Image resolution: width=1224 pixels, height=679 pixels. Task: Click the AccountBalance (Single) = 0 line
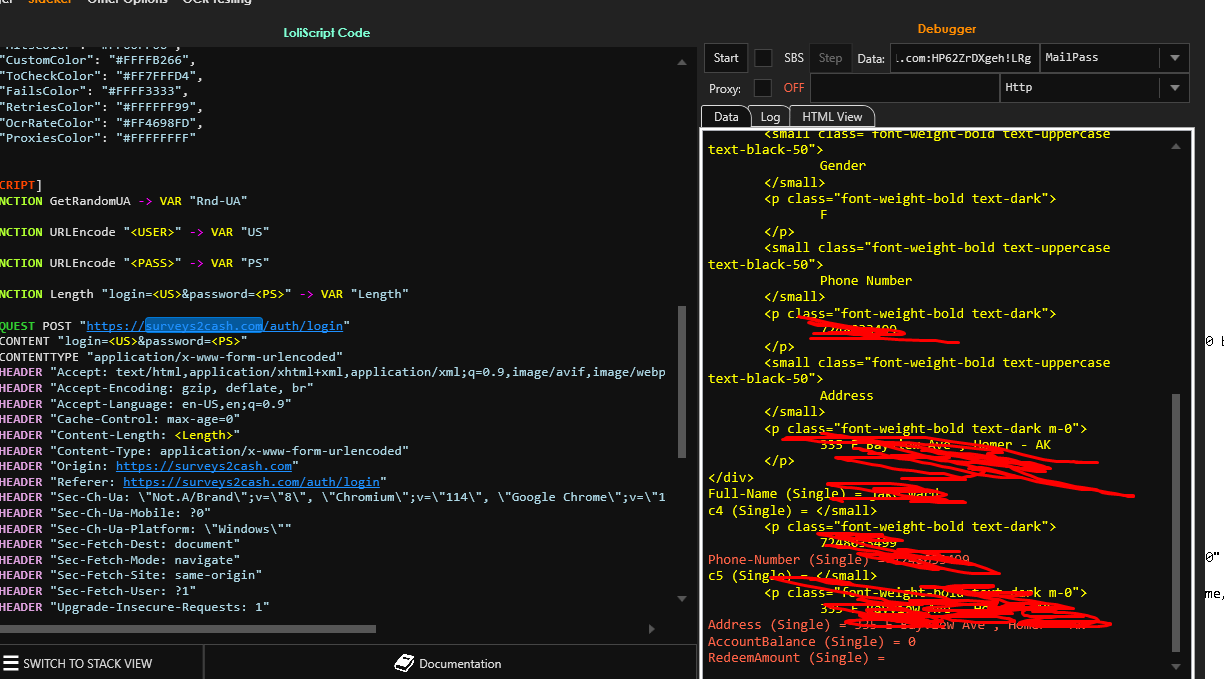(x=812, y=642)
